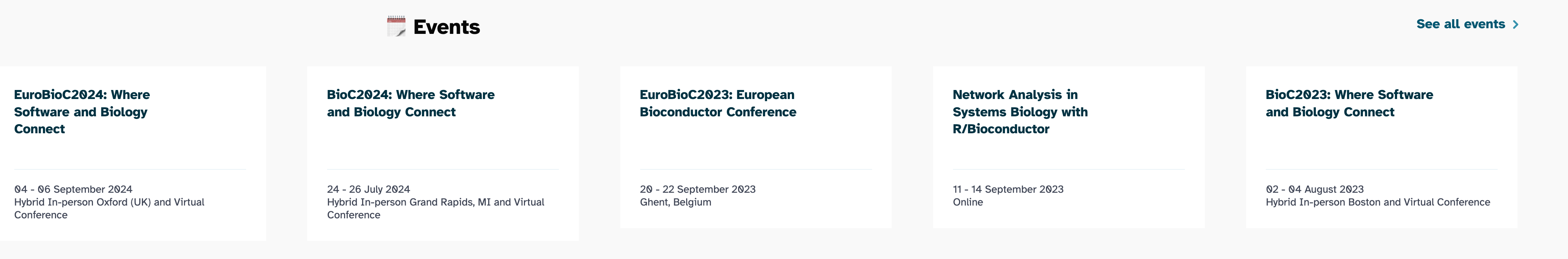1568x259 pixels.
Task: Click the 04 - 06 September 2024 date
Action: point(73,189)
